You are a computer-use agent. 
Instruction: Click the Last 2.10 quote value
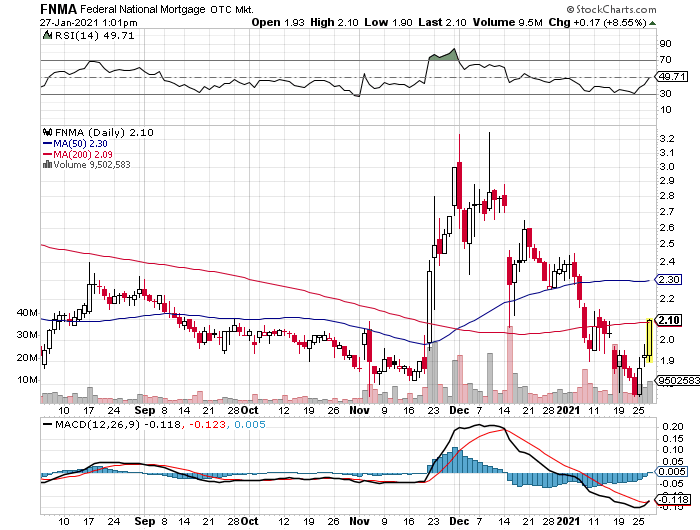point(442,22)
